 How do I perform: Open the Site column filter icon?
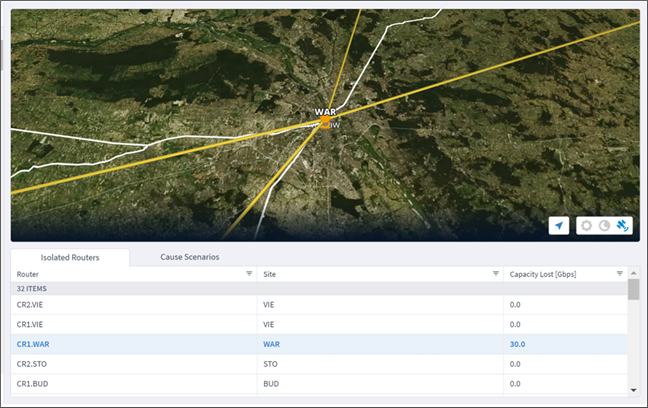pos(496,274)
